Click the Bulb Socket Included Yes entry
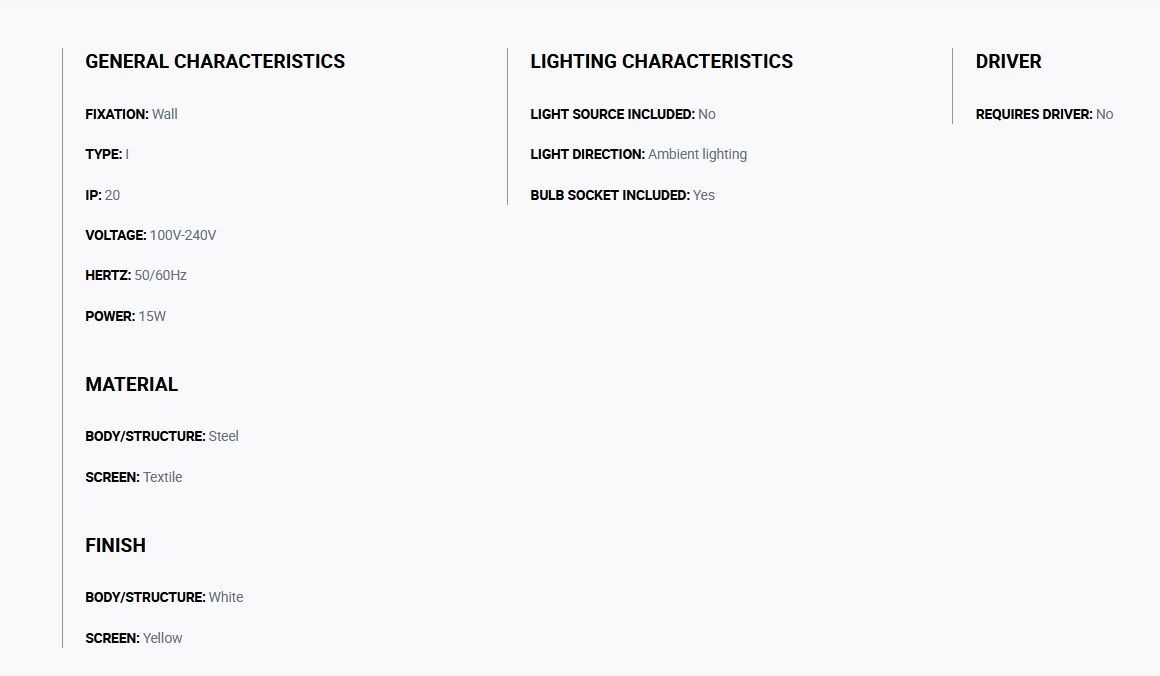The height and width of the screenshot is (676, 1160). pos(623,195)
